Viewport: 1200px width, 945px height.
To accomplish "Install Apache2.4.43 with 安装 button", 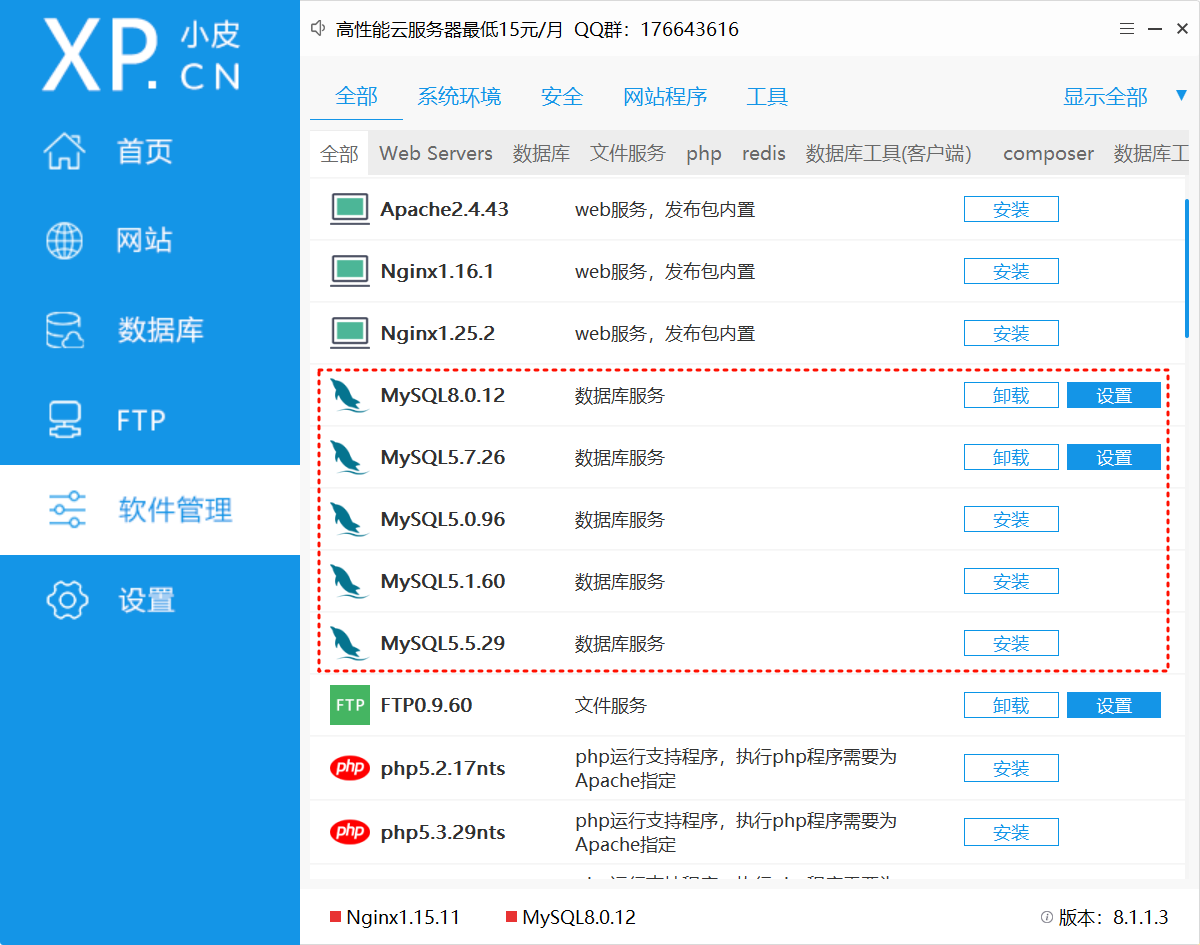I will pyautogui.click(x=1011, y=209).
